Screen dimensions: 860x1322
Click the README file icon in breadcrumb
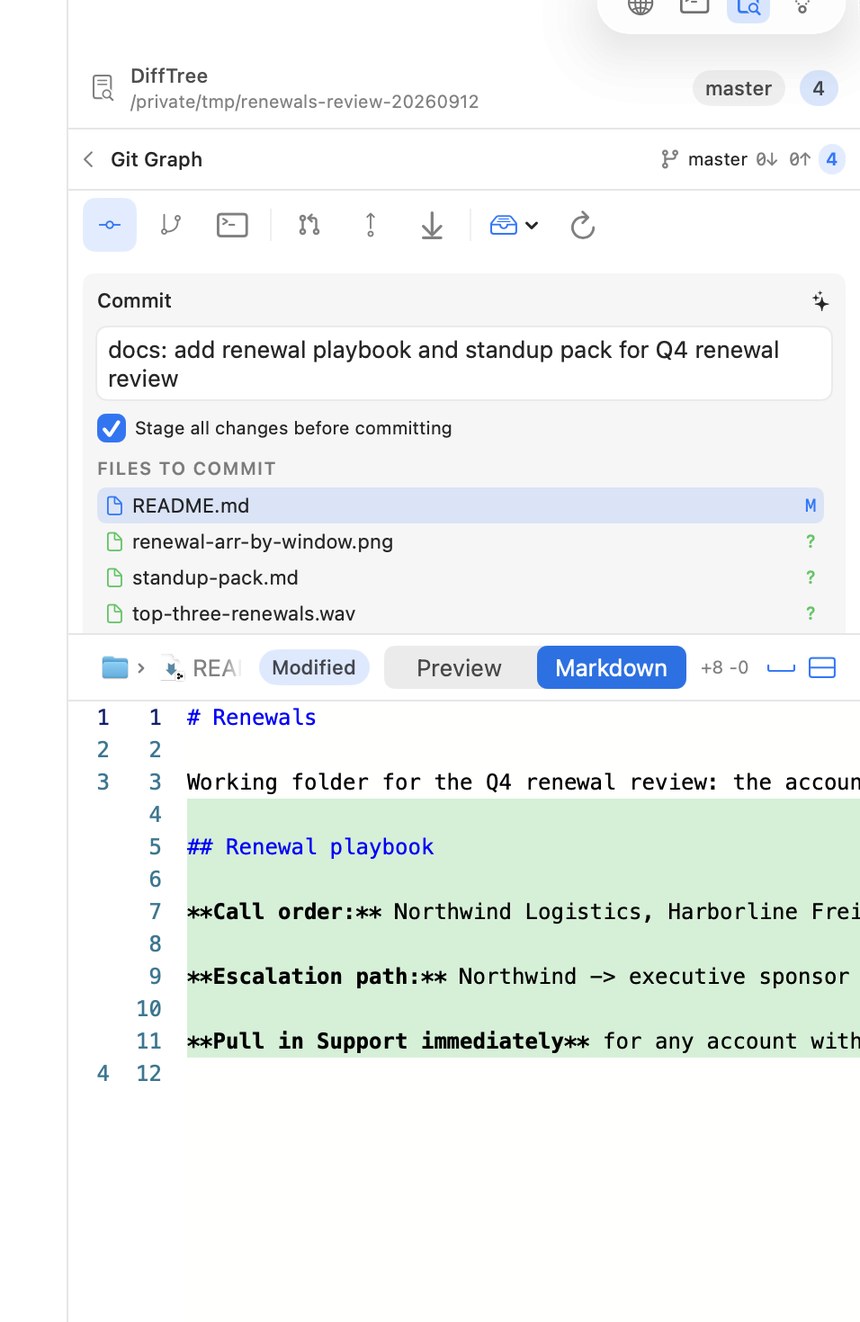tap(172, 668)
